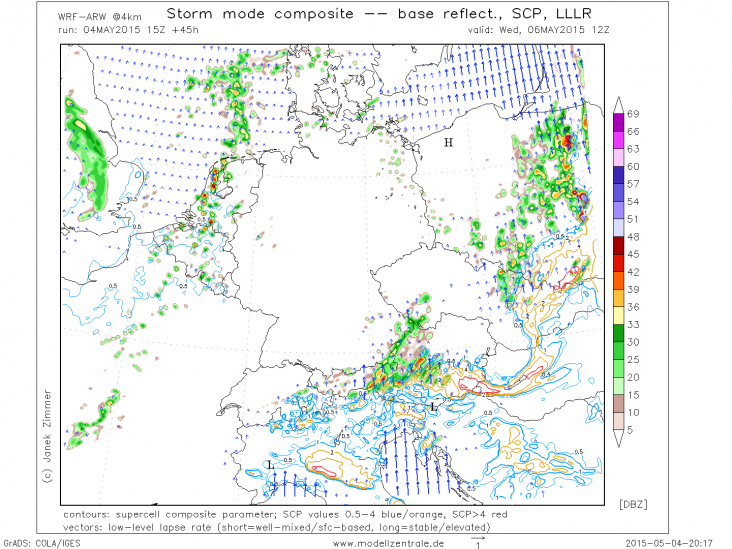
Task: Click the top arrow tip of the color legend
Action: tap(619, 103)
